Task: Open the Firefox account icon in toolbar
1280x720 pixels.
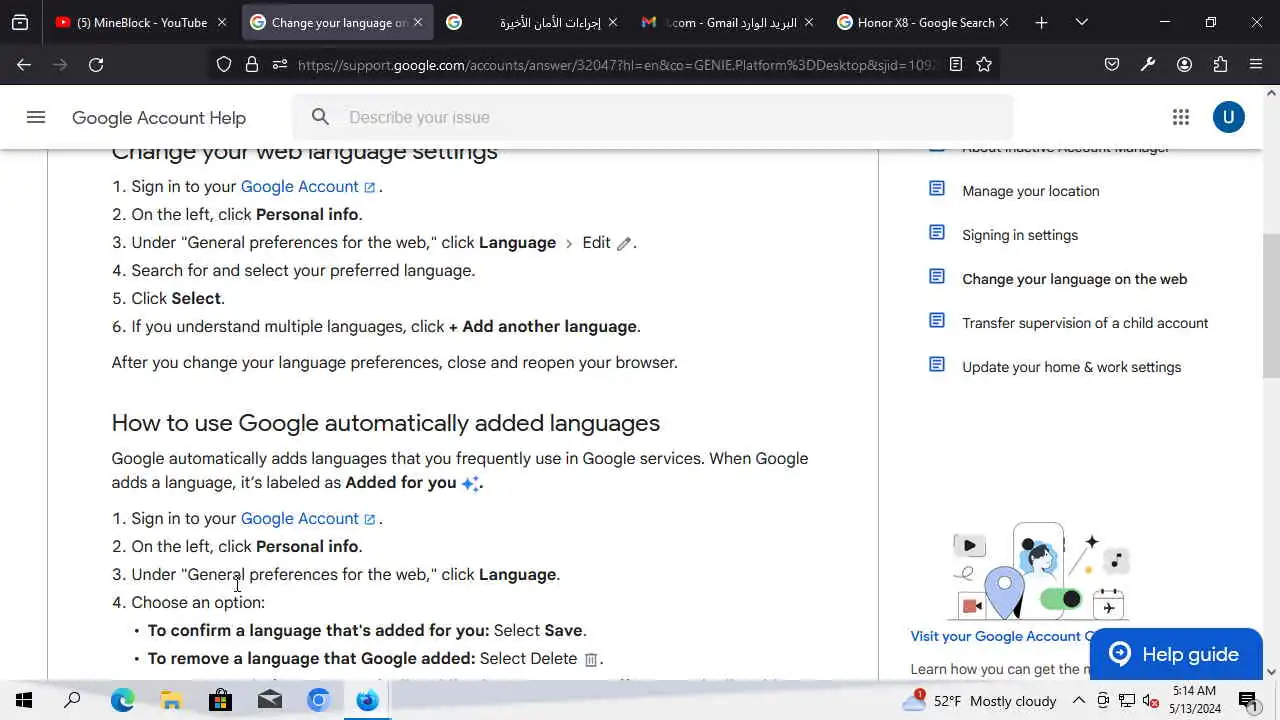Action: [x=1184, y=64]
